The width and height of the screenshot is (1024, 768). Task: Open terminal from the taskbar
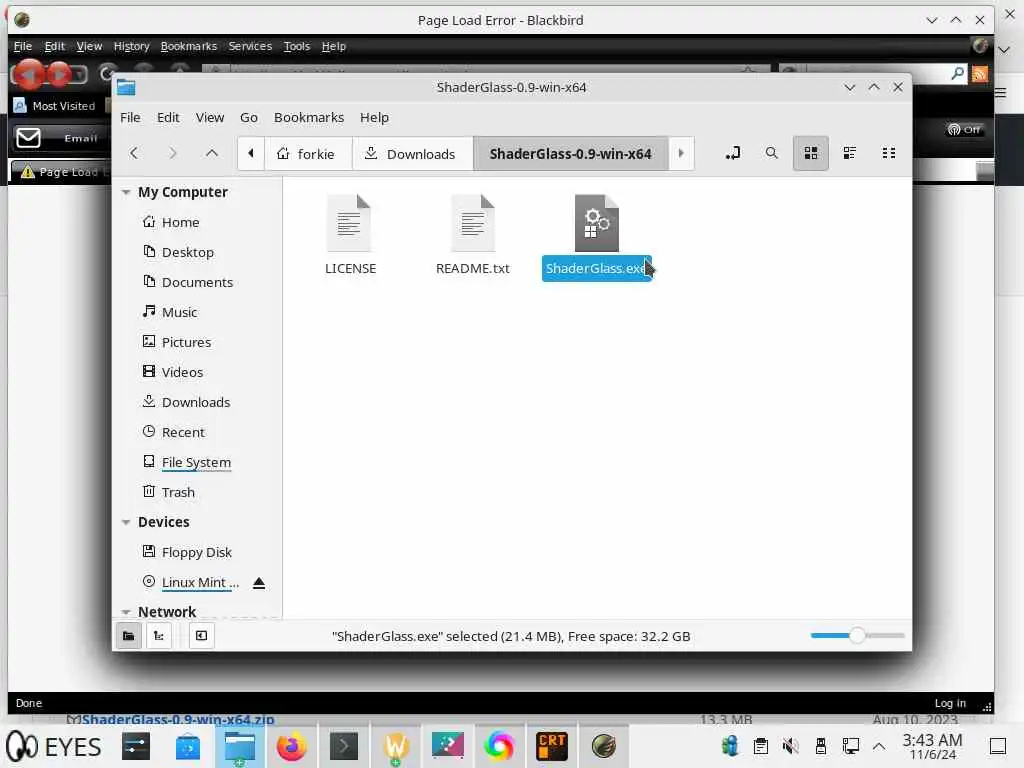point(344,746)
